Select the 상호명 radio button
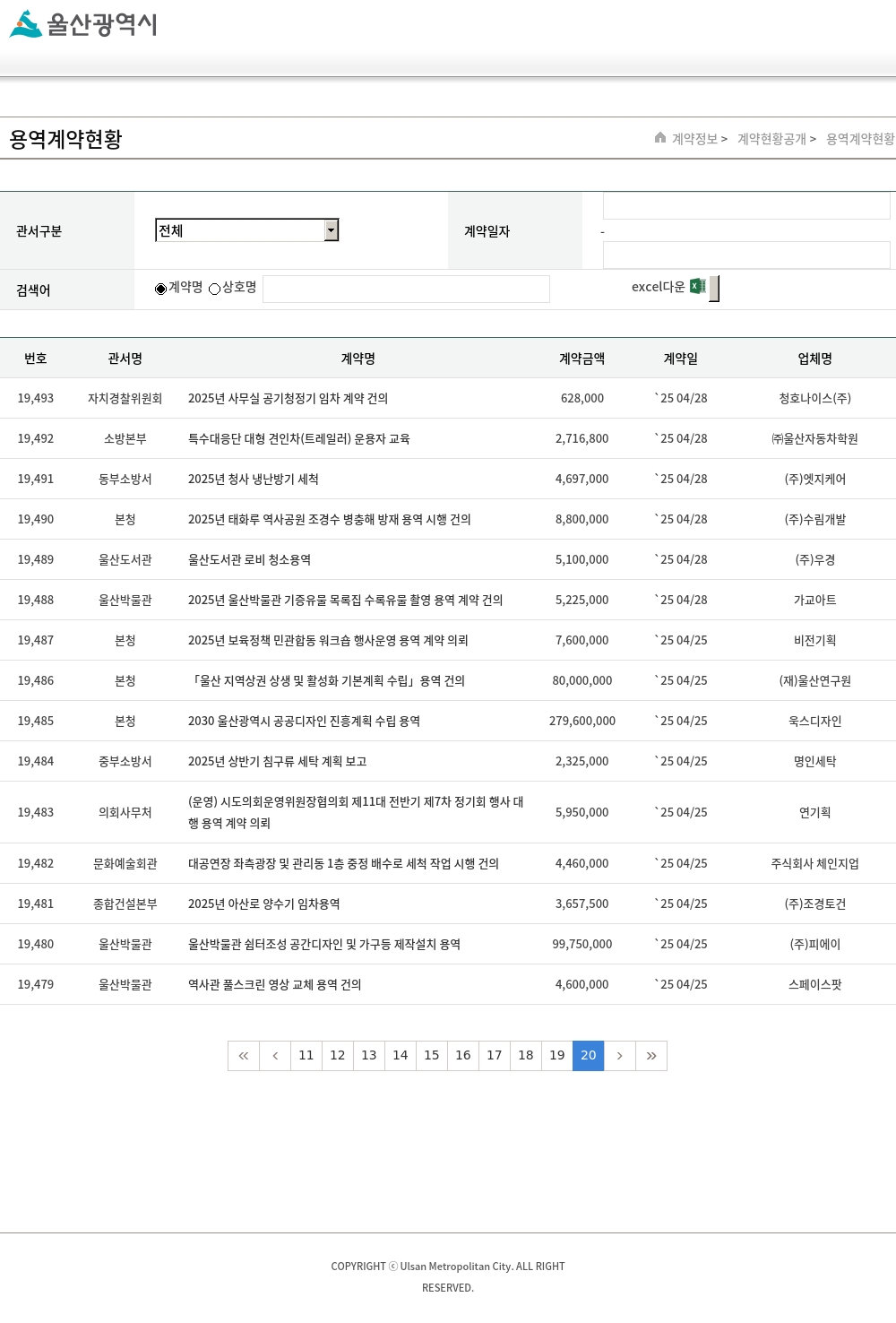 click(x=214, y=289)
